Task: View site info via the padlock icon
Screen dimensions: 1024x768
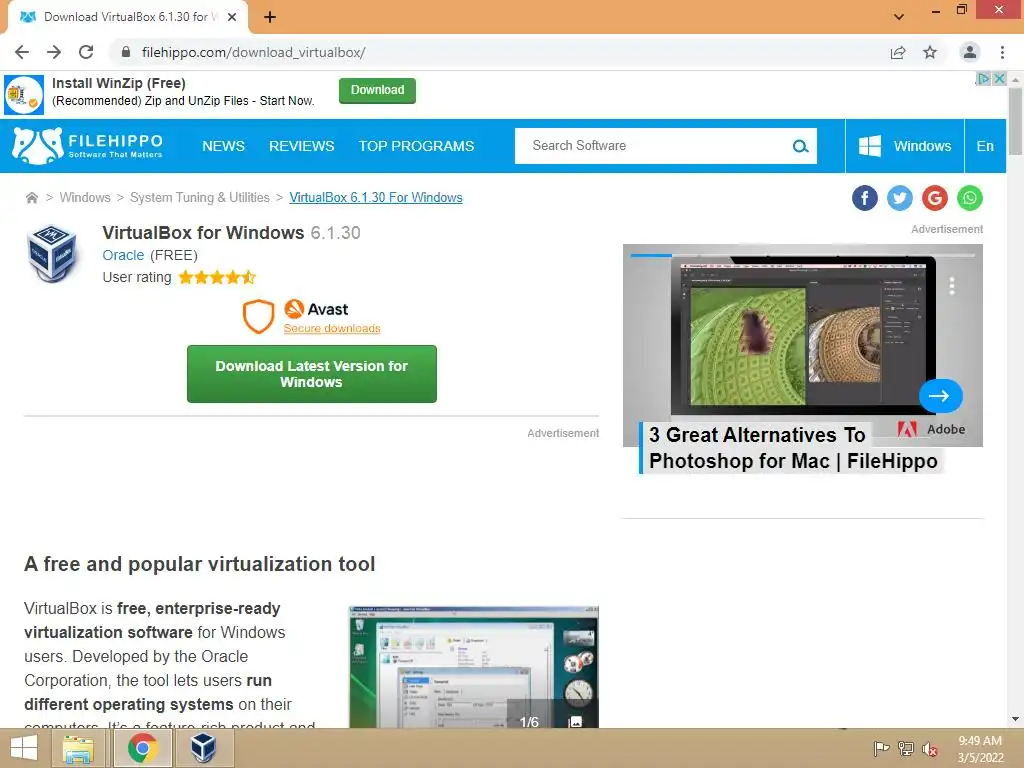Action: coord(126,52)
